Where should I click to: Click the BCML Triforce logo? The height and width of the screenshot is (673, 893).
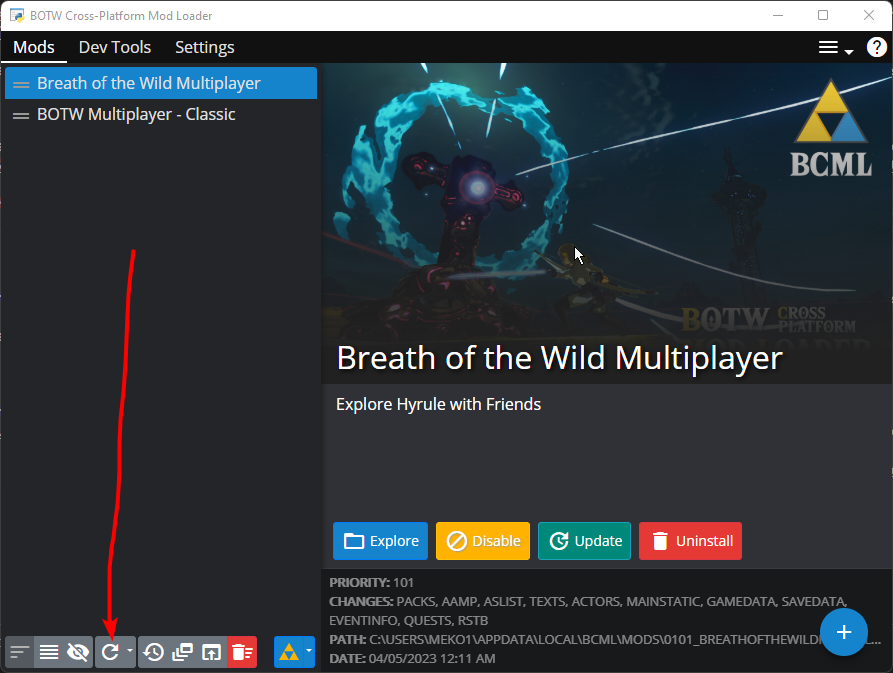point(831,128)
